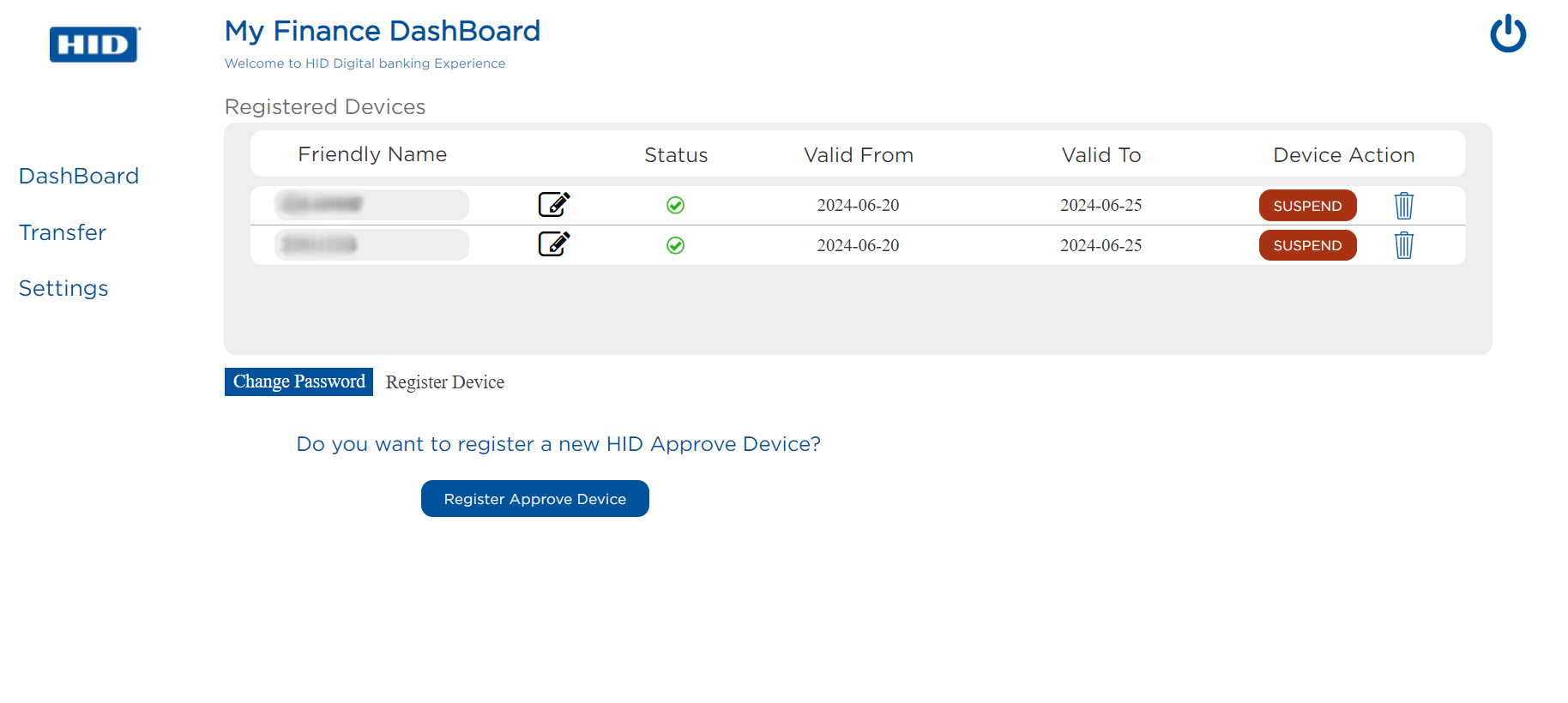
Task: Delete the first registered device via trash icon
Action: [x=1404, y=206]
